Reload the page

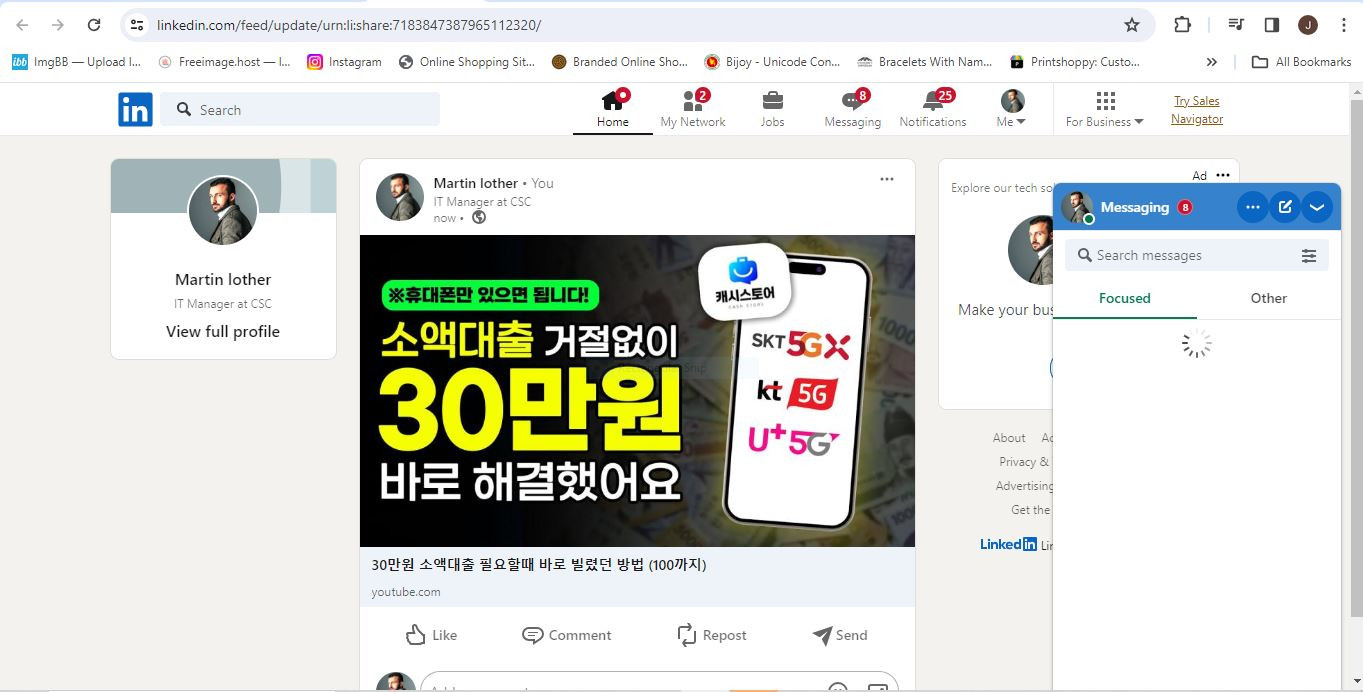point(94,25)
